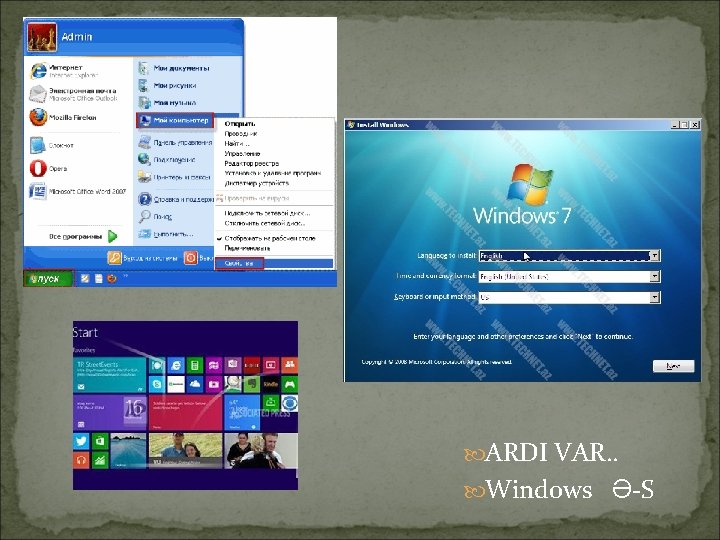The image size is (720, 540).
Task: Open orange headphones Music tile
Action: click(x=81, y=460)
